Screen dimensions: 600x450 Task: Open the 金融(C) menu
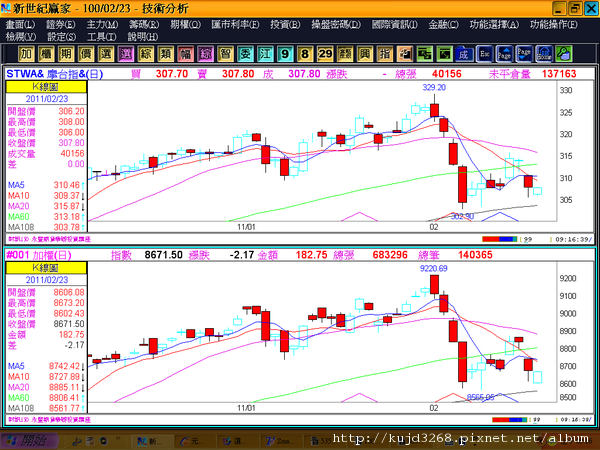443,24
